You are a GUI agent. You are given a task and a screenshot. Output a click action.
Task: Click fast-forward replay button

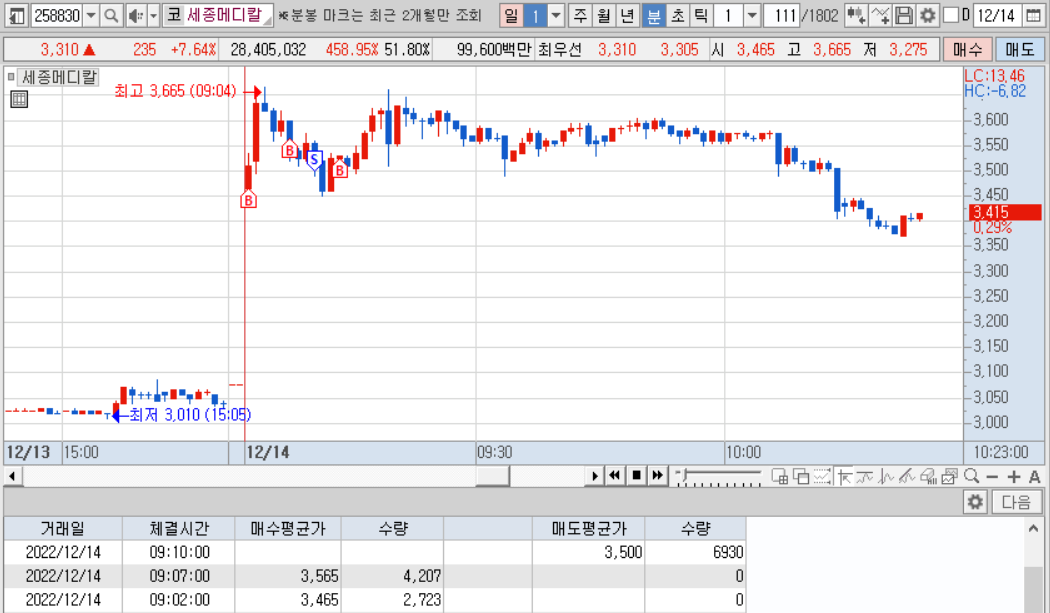658,476
